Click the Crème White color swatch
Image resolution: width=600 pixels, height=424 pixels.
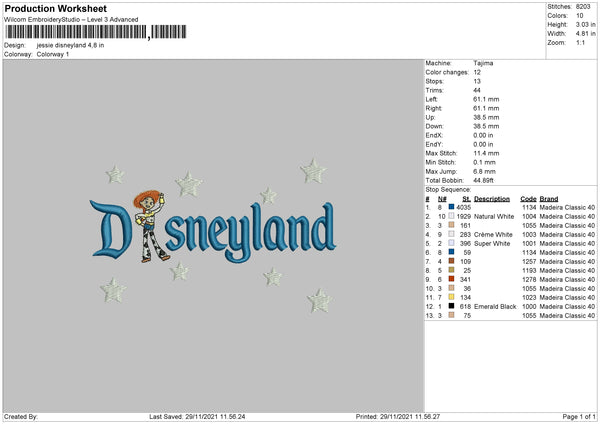coord(451,234)
